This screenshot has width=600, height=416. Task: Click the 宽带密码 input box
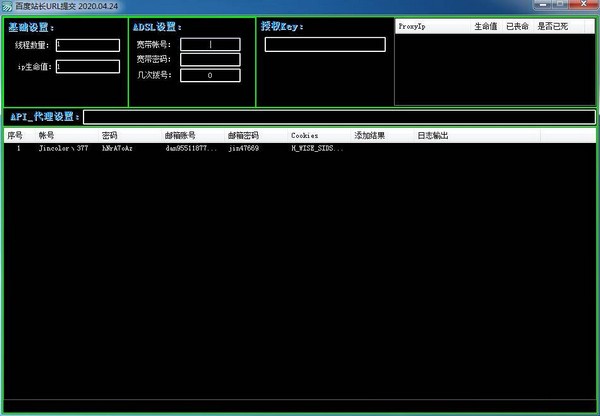click(210, 60)
